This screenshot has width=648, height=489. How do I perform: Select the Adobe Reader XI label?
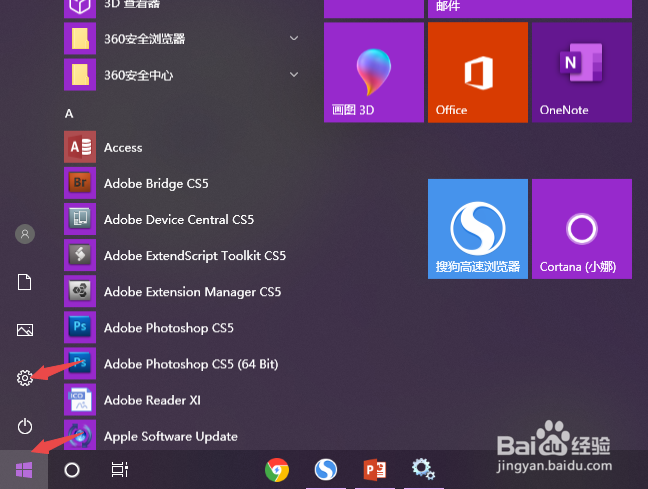152,400
